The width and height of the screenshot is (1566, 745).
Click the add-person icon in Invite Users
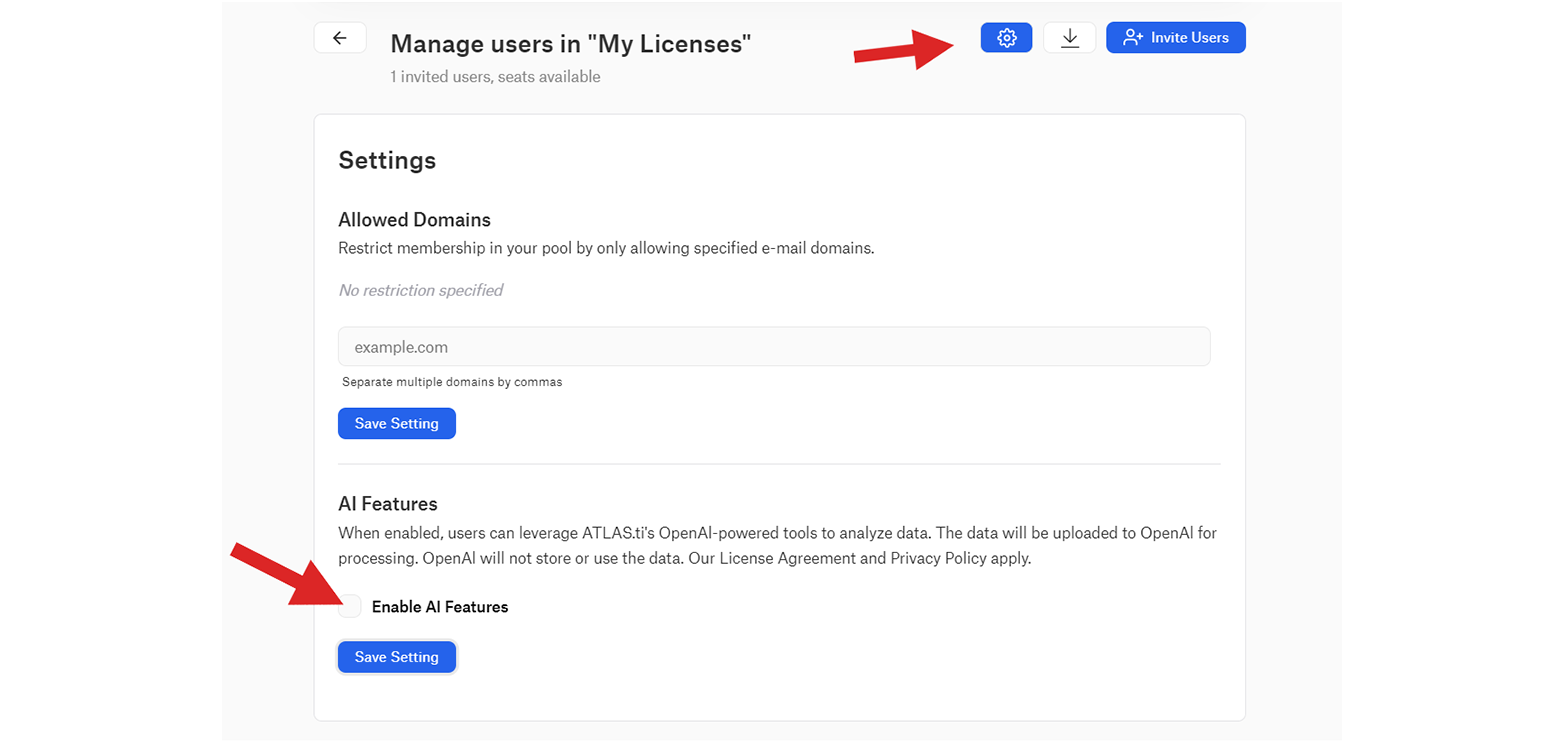point(1132,38)
